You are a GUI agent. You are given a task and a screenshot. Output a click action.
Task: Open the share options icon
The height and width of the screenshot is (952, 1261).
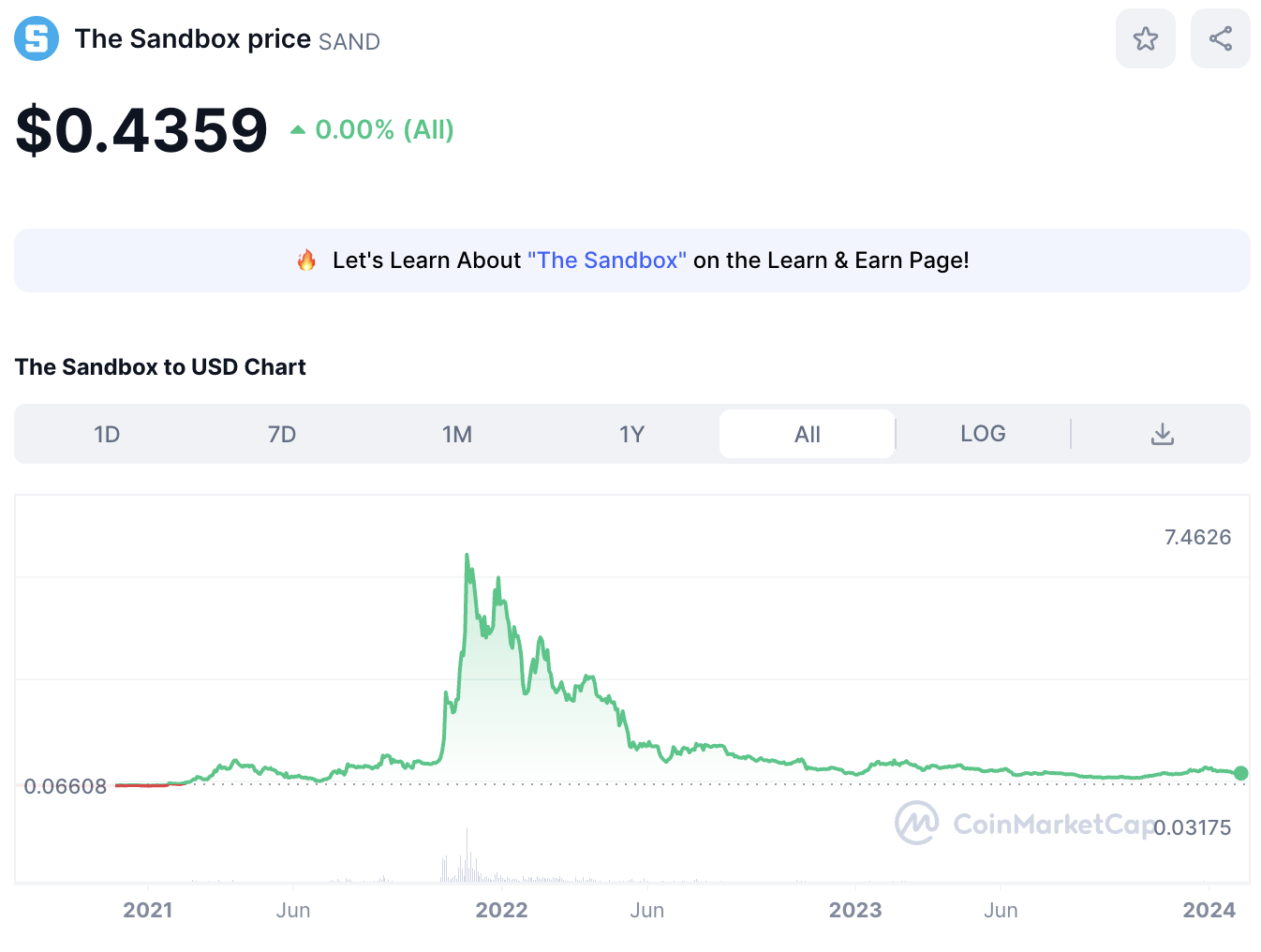pyautogui.click(x=1220, y=38)
